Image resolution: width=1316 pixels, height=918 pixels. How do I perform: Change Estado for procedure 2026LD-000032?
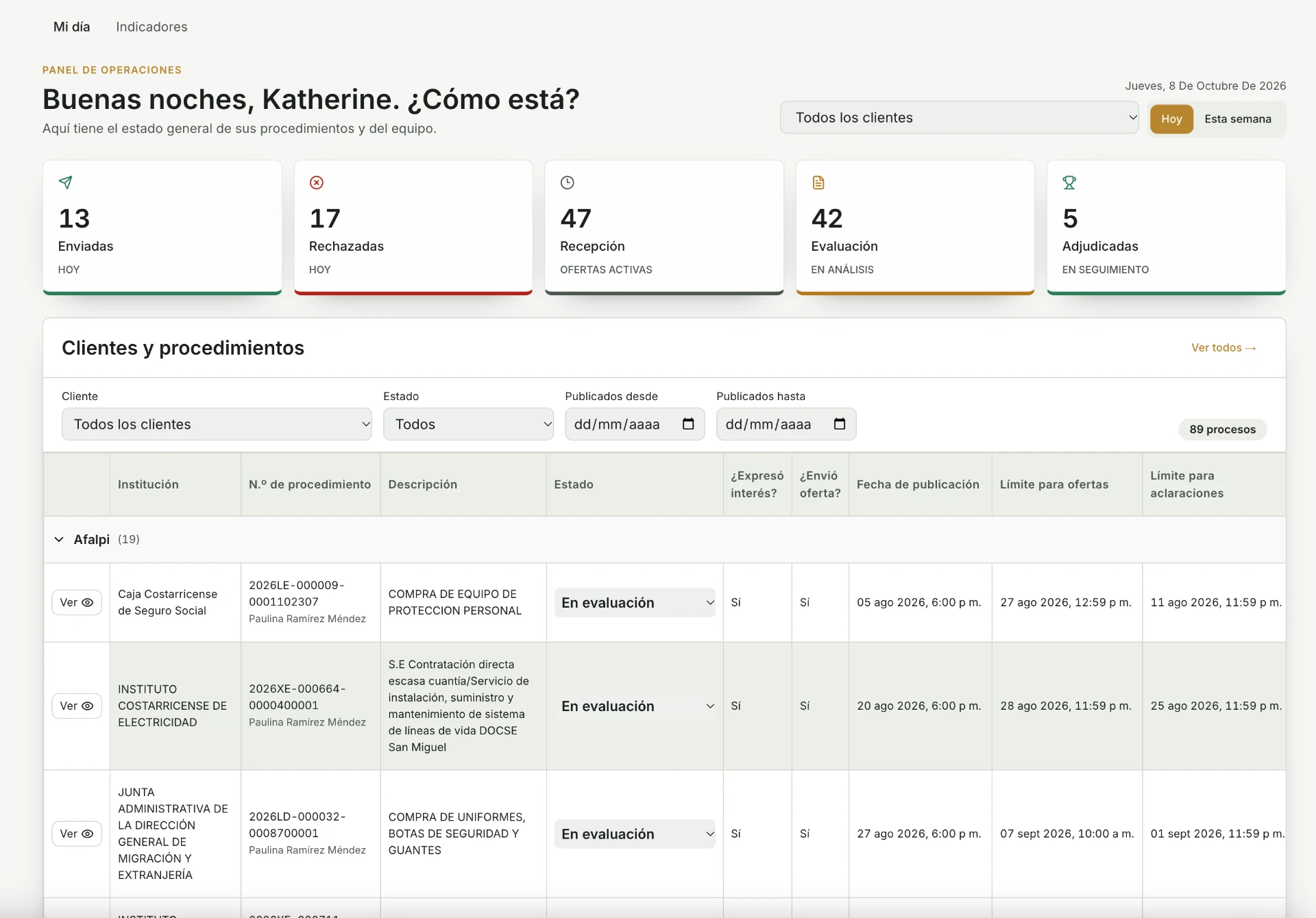point(635,834)
